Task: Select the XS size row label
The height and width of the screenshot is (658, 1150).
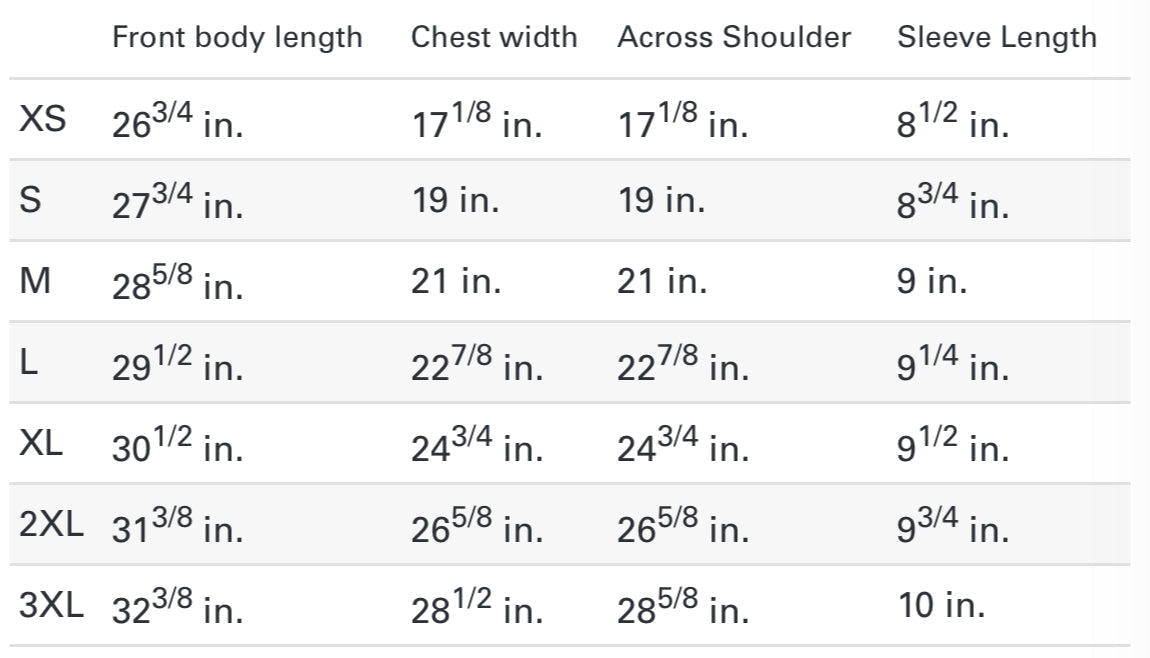Action: [43, 119]
